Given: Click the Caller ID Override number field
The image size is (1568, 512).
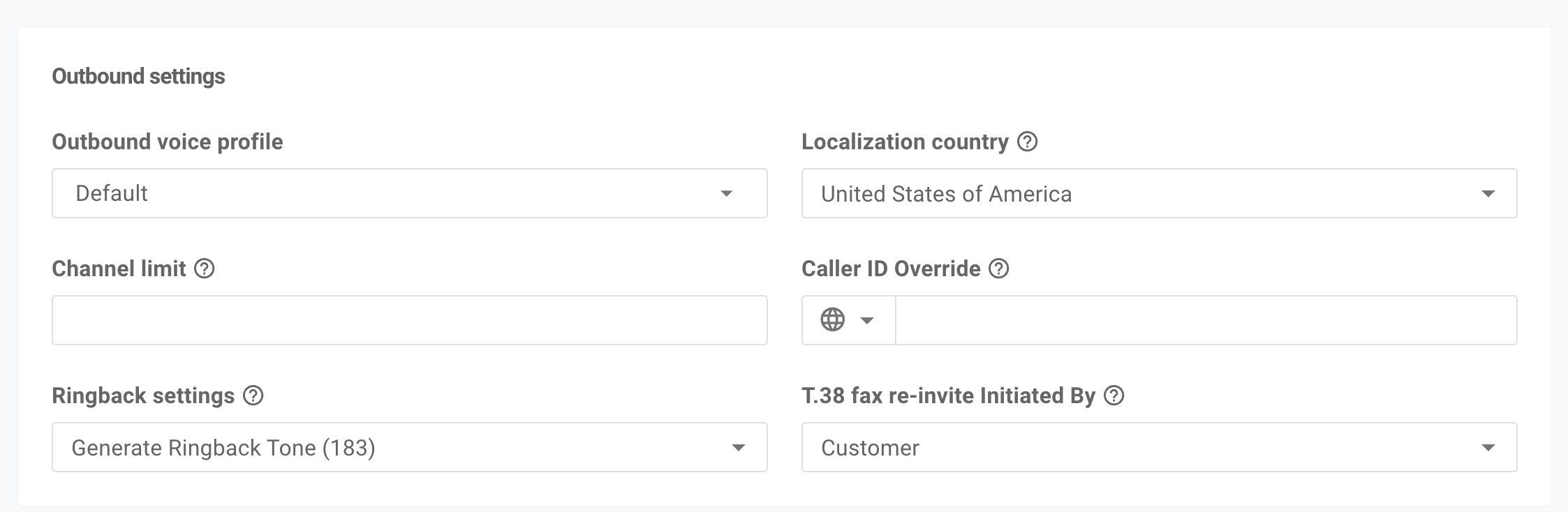Looking at the screenshot, I should [x=1206, y=320].
